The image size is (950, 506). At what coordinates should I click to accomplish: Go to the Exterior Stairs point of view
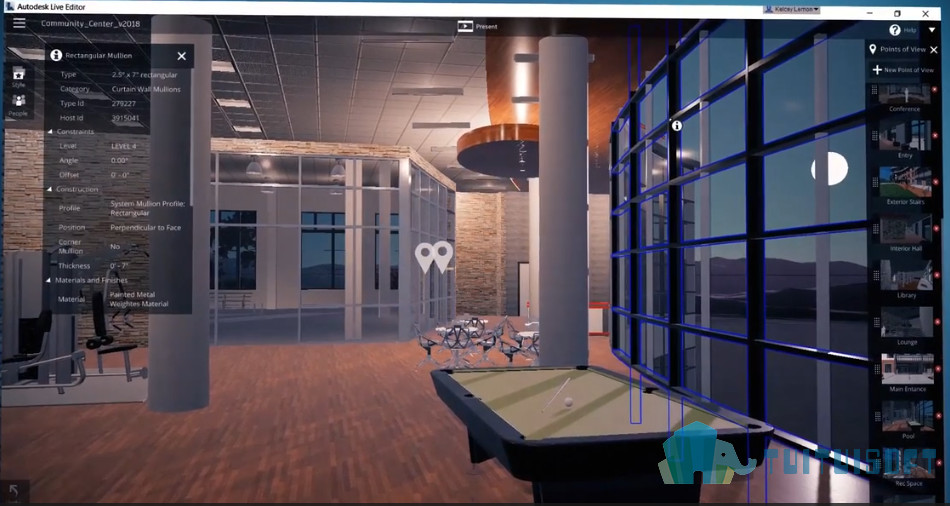tap(905, 182)
